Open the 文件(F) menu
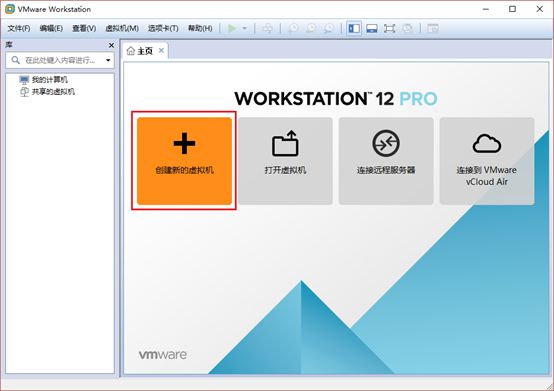Screen dimensions: 554x391 pyautogui.click(x=19, y=28)
